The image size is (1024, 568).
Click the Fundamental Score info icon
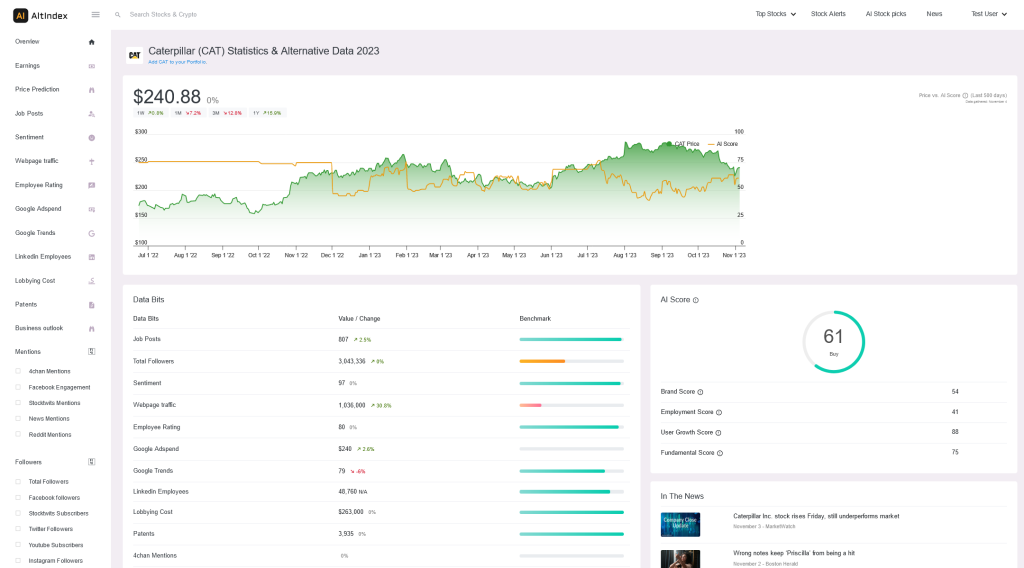[720, 453]
